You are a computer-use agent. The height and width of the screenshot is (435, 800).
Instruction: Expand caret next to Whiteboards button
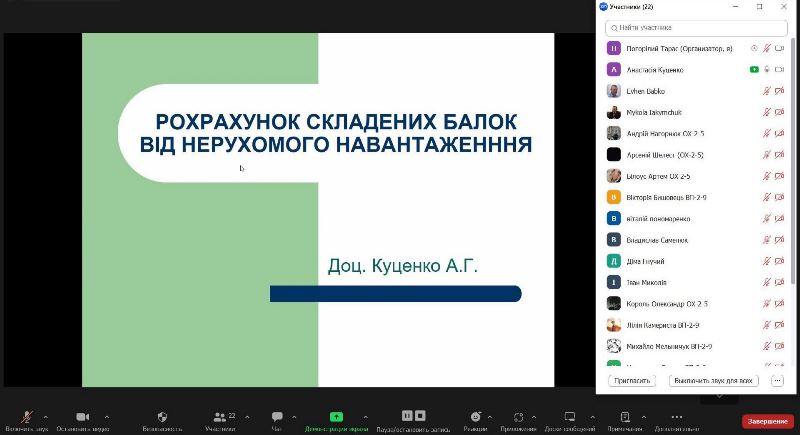592,417
